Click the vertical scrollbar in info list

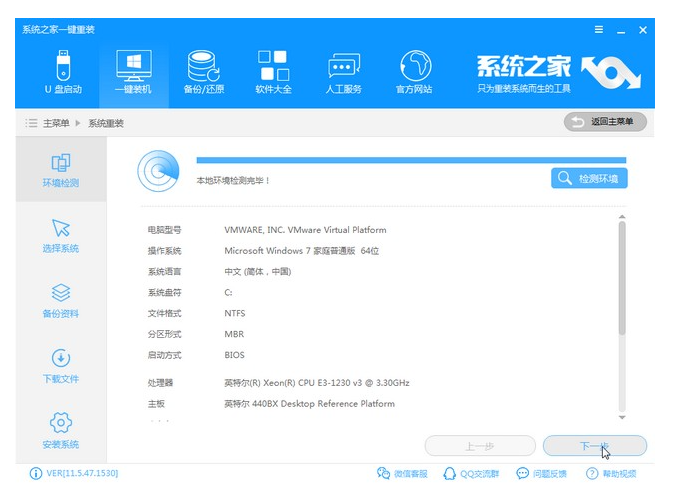[620, 280]
